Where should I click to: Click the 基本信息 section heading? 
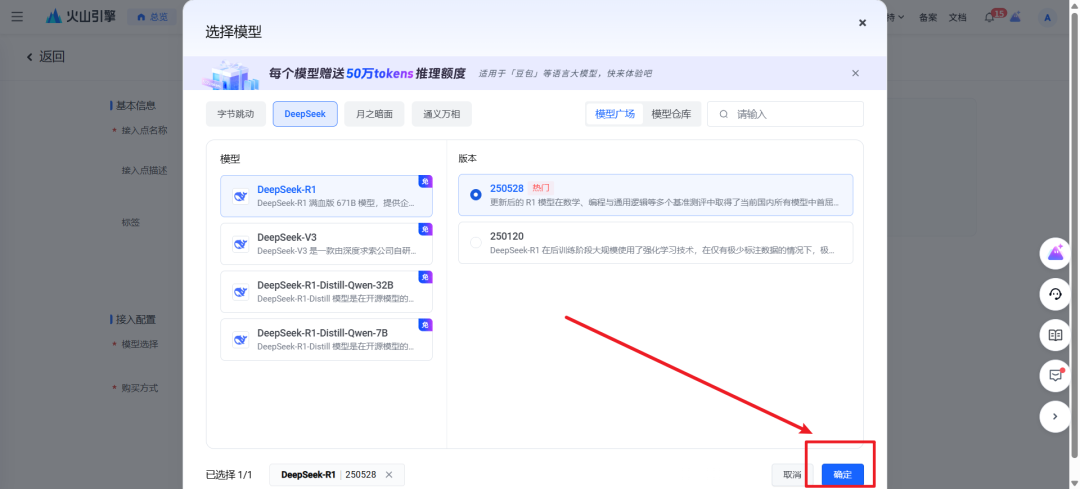pyautogui.click(x=135, y=105)
